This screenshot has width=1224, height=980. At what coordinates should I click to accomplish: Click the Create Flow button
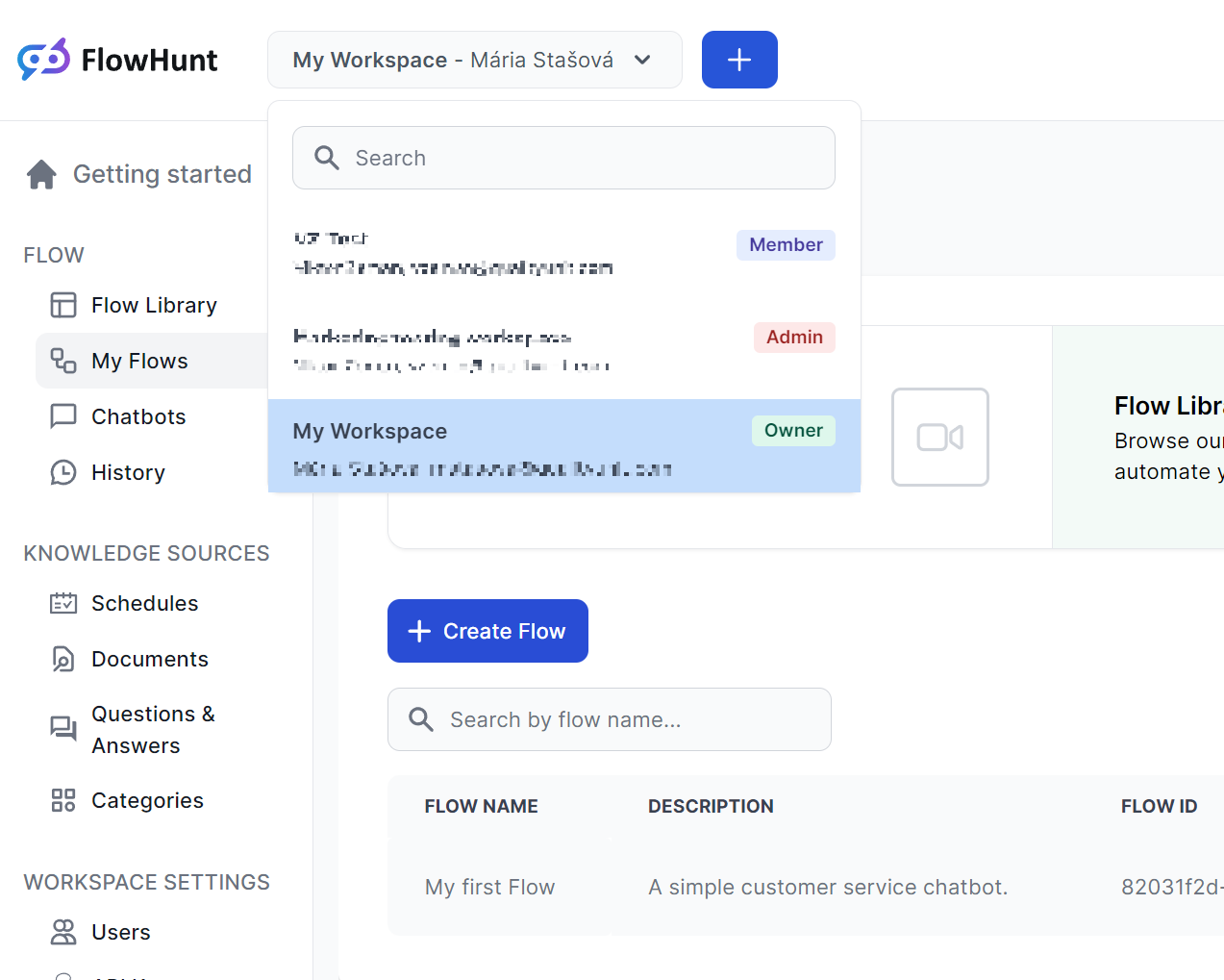(x=487, y=631)
